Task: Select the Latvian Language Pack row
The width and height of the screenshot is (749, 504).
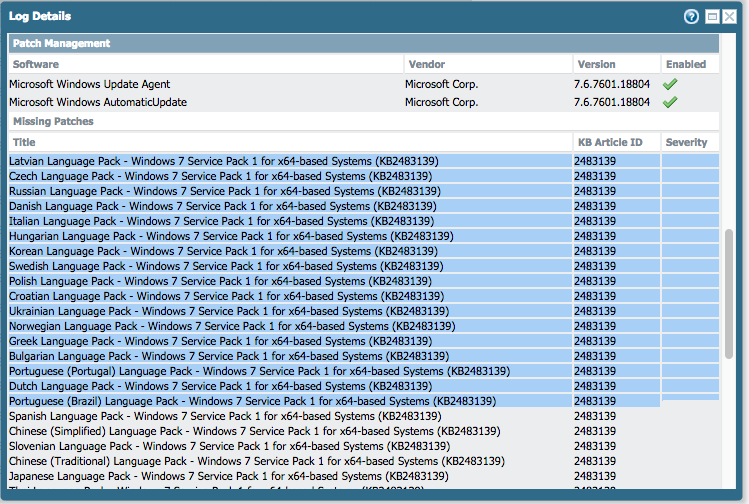Action: coord(364,161)
